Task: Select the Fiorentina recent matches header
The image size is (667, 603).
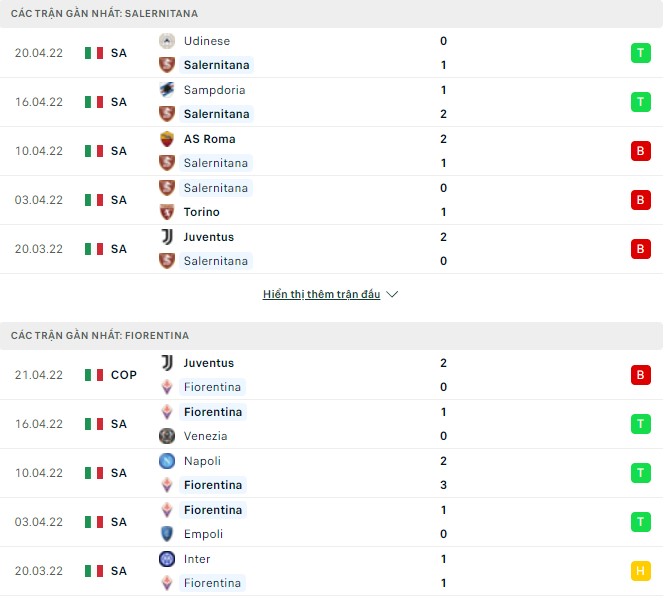Action: point(100,336)
